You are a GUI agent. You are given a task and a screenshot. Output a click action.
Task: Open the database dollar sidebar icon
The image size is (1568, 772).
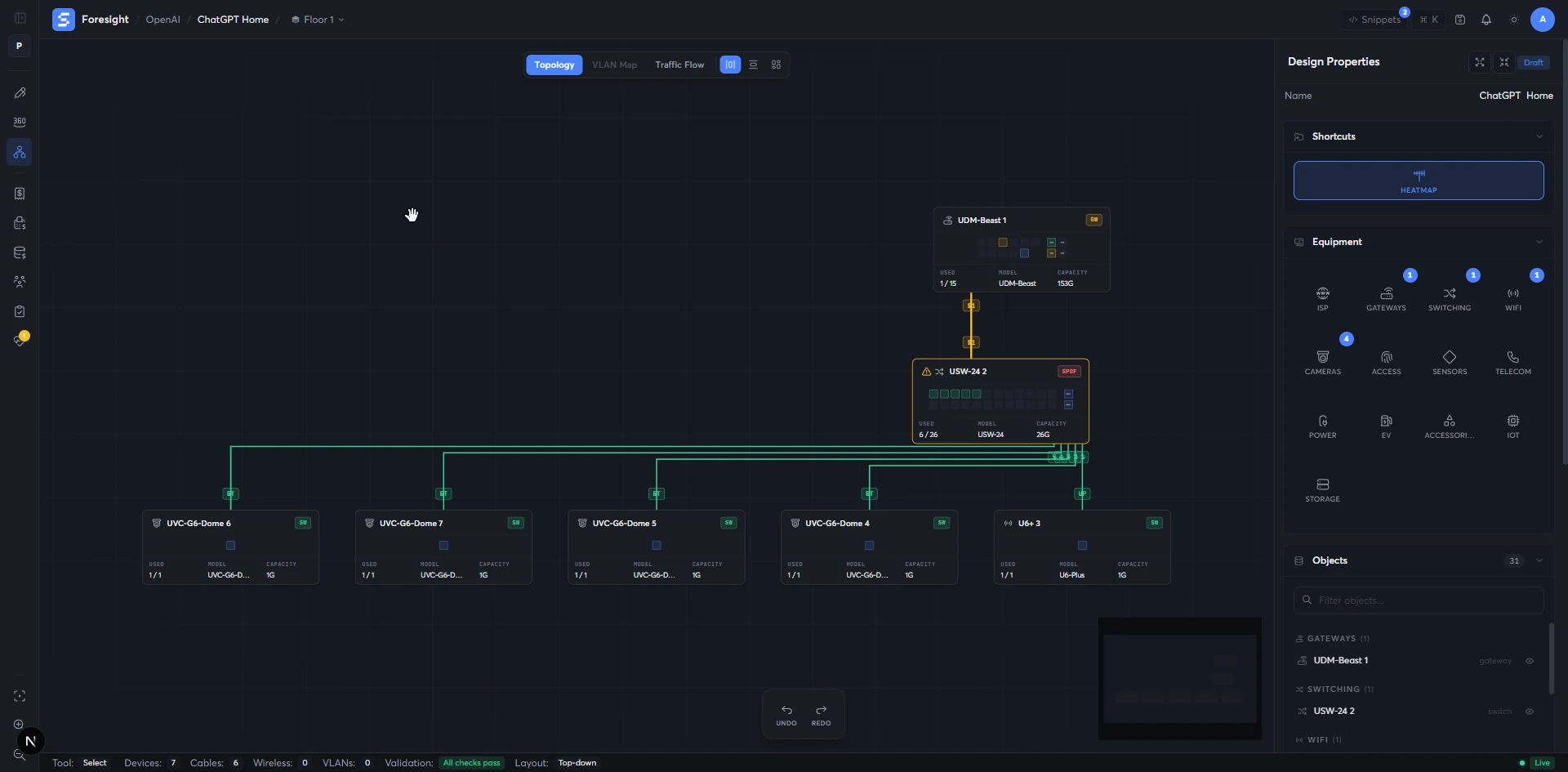coord(20,252)
